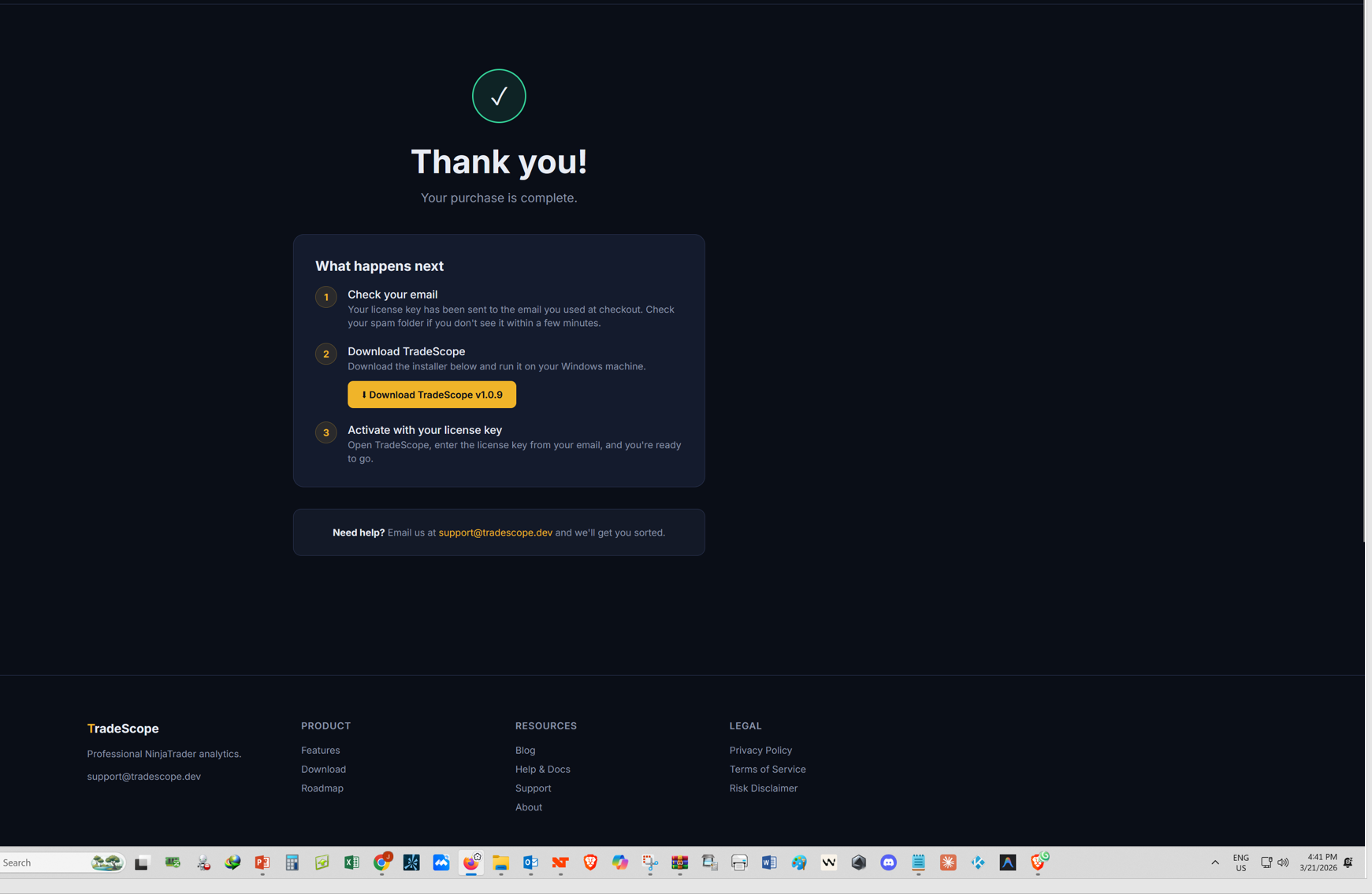Open the Privacy Policy footer link
The image size is (1372, 894).
(760, 750)
